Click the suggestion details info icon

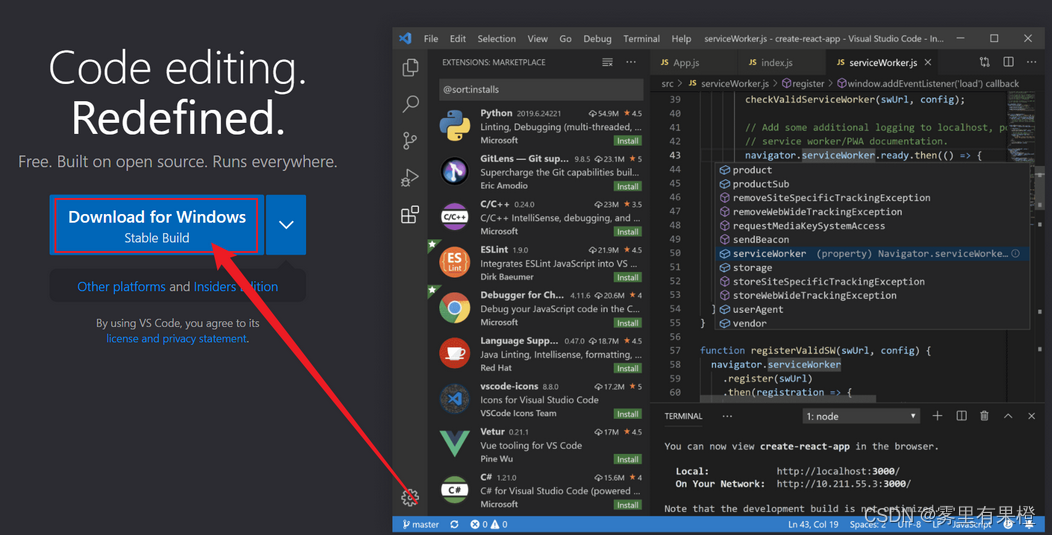1016,254
